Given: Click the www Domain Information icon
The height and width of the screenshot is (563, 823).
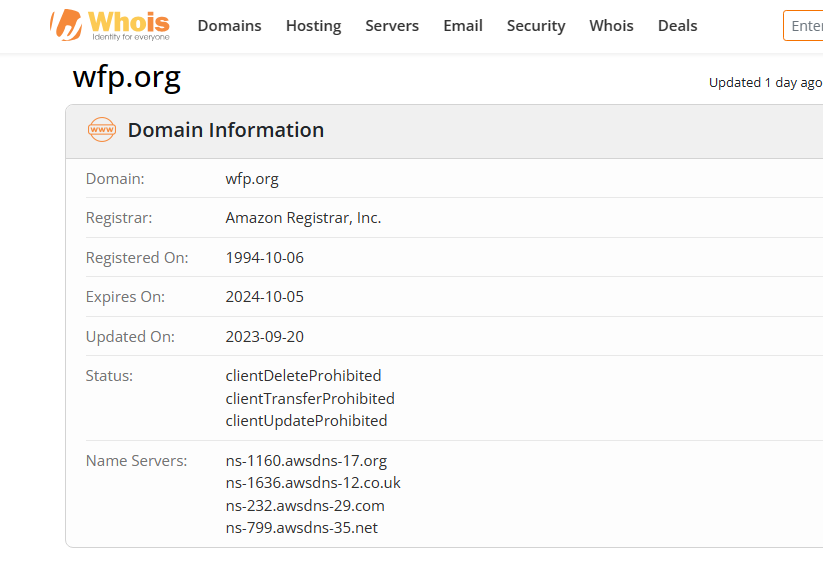Looking at the screenshot, I should click(102, 130).
